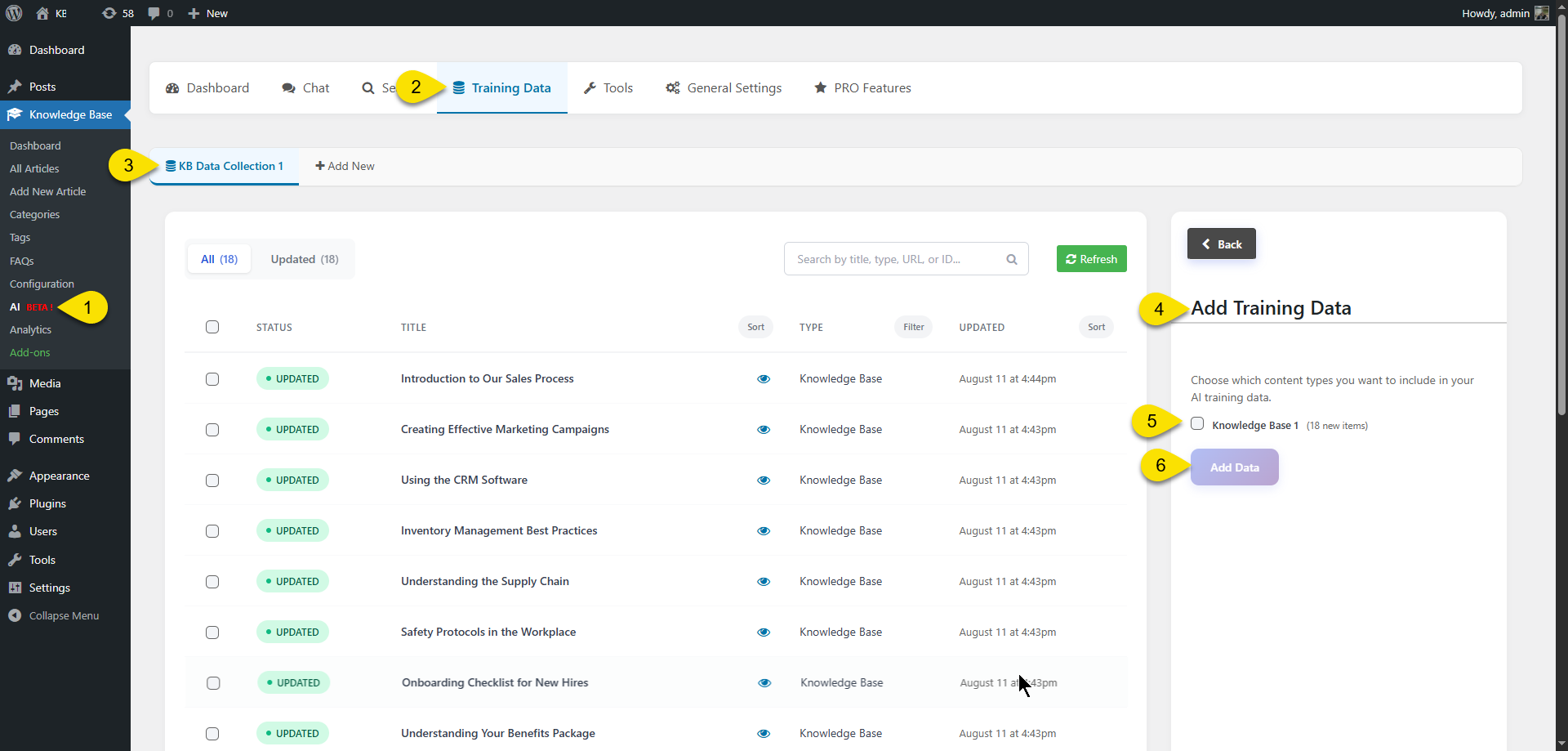Click the search magnifier icon in search field
The image size is (1568, 751).
[1012, 259]
